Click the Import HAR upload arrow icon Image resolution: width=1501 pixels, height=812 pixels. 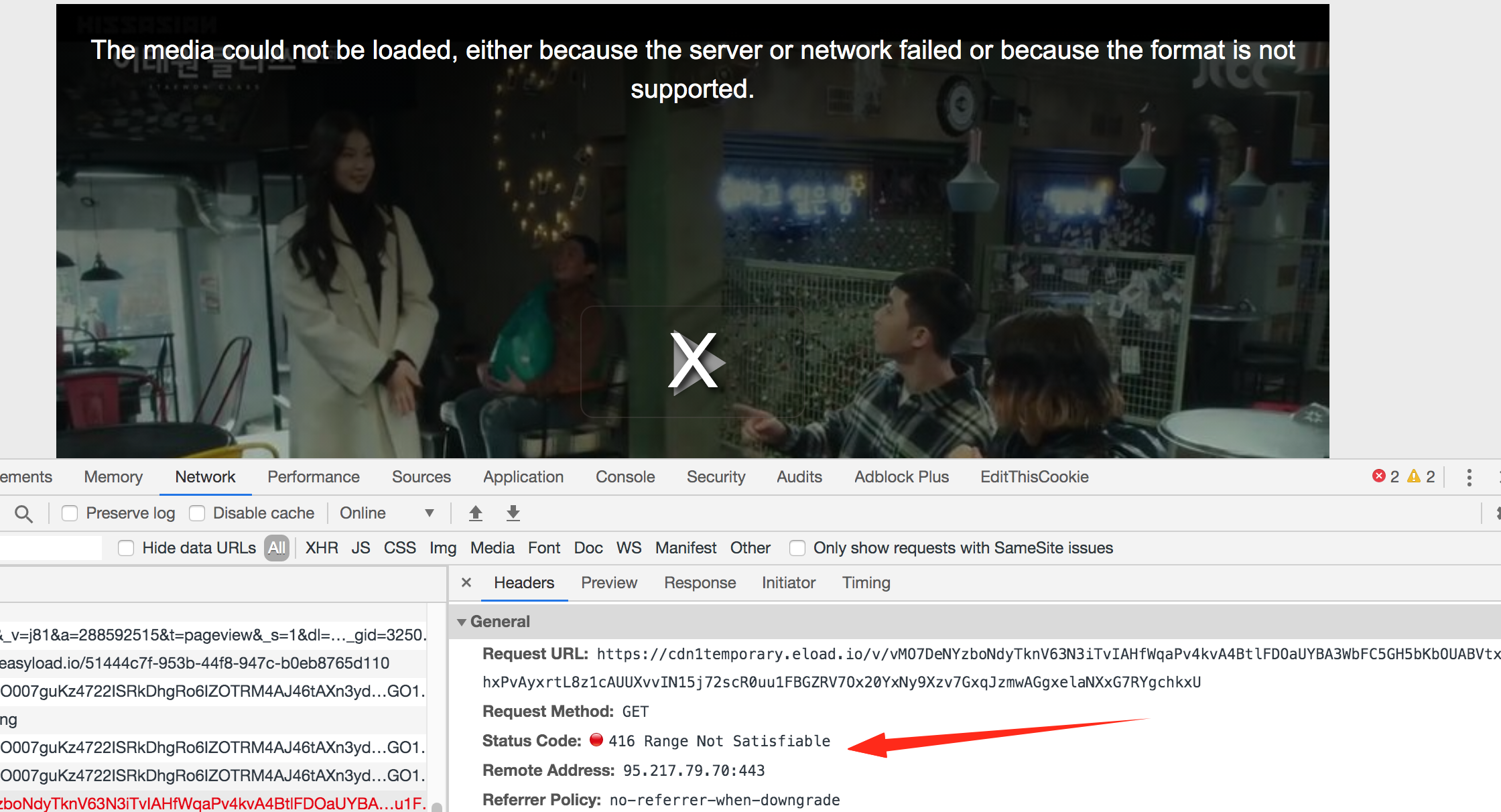(x=476, y=513)
